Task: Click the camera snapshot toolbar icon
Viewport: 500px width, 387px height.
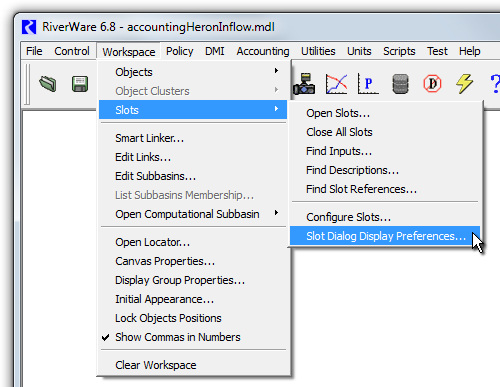Action: tap(304, 84)
